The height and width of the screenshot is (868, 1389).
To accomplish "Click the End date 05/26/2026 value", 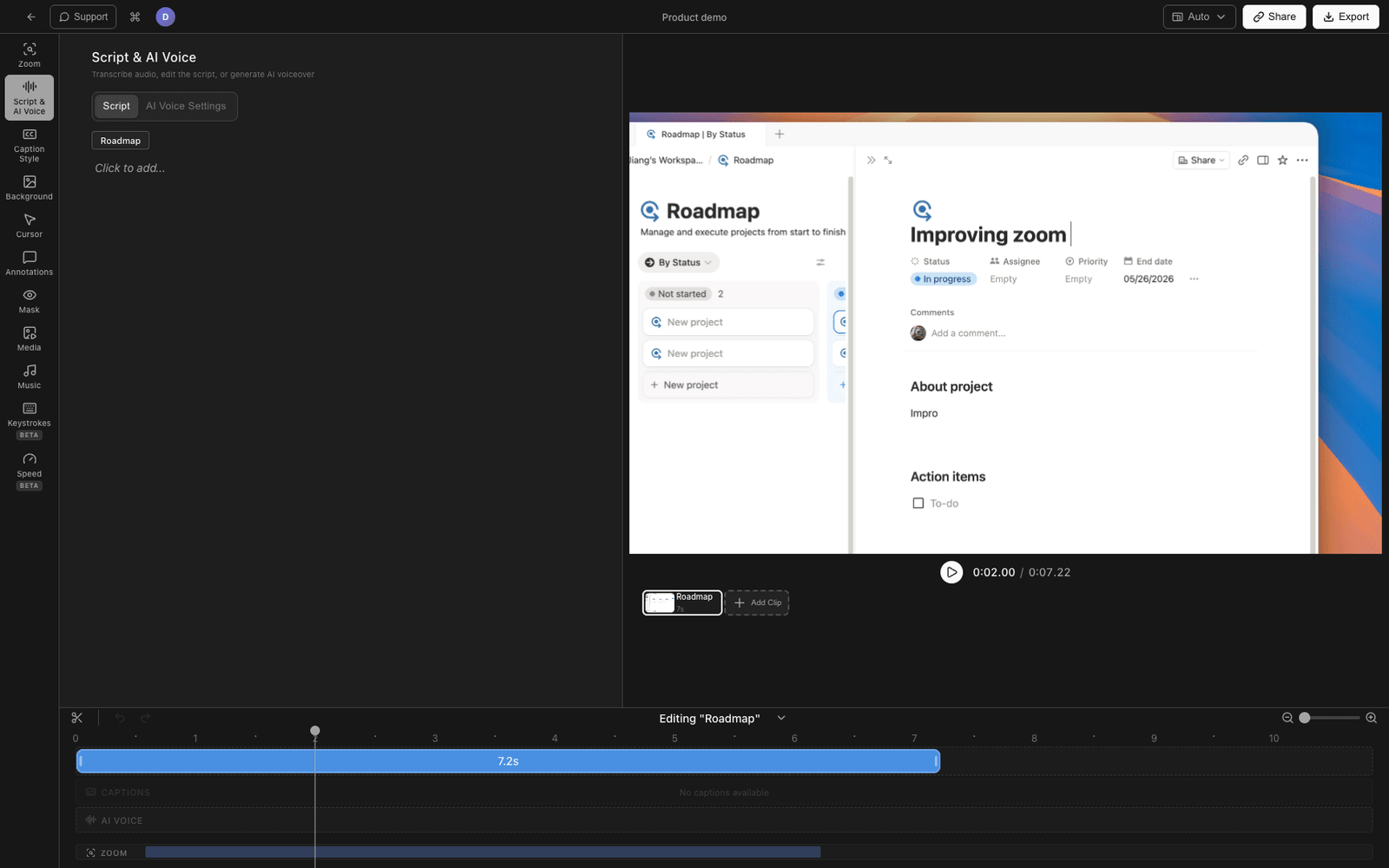I will (x=1148, y=279).
